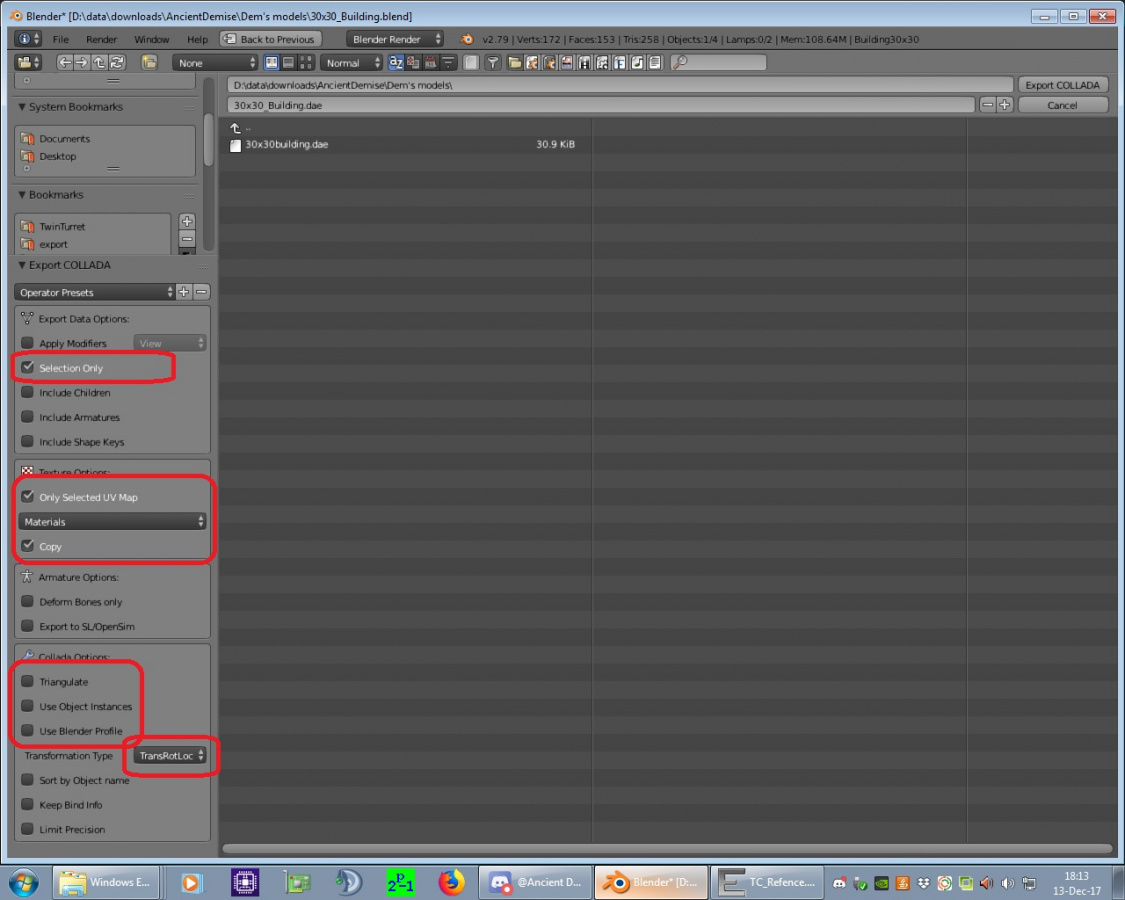The image size is (1125, 900).
Task: Enable the Triangulate option
Action: [x=28, y=681]
